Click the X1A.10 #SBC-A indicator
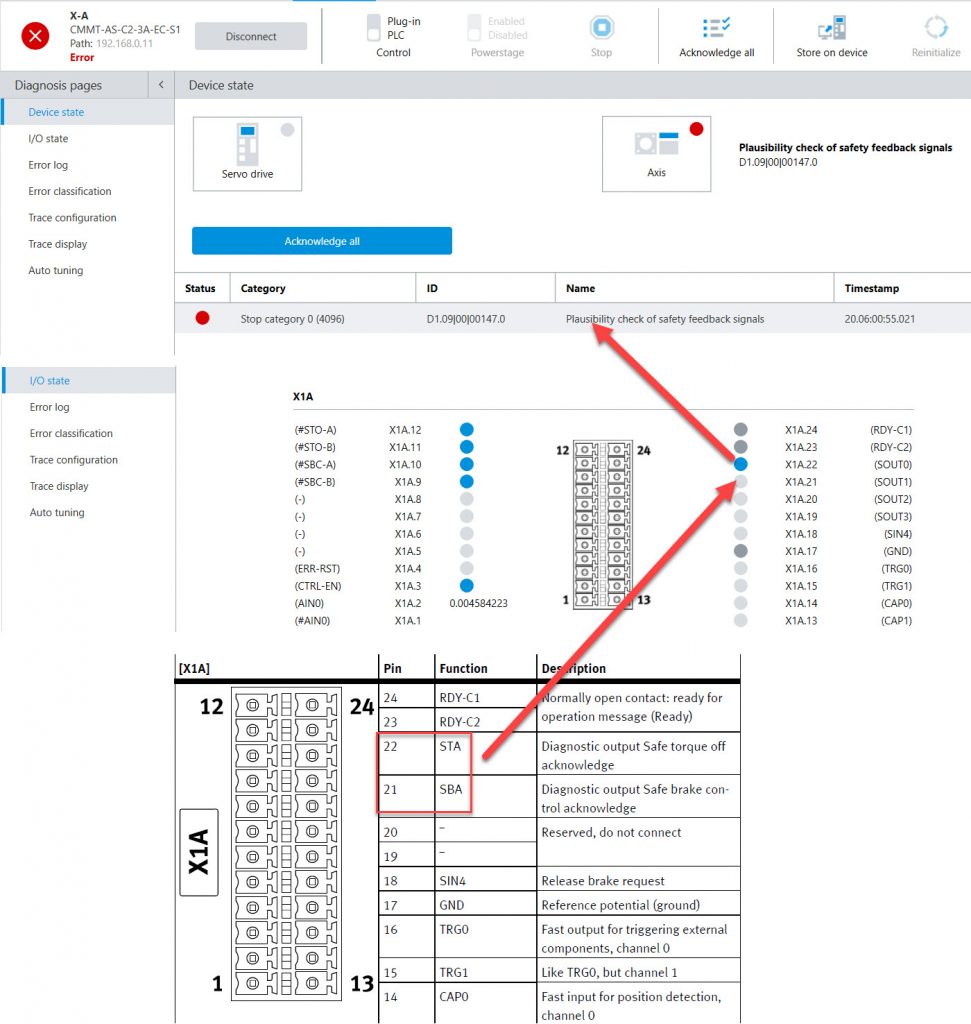Screen dimensions: 971x1024 pyautogui.click(x=466, y=464)
